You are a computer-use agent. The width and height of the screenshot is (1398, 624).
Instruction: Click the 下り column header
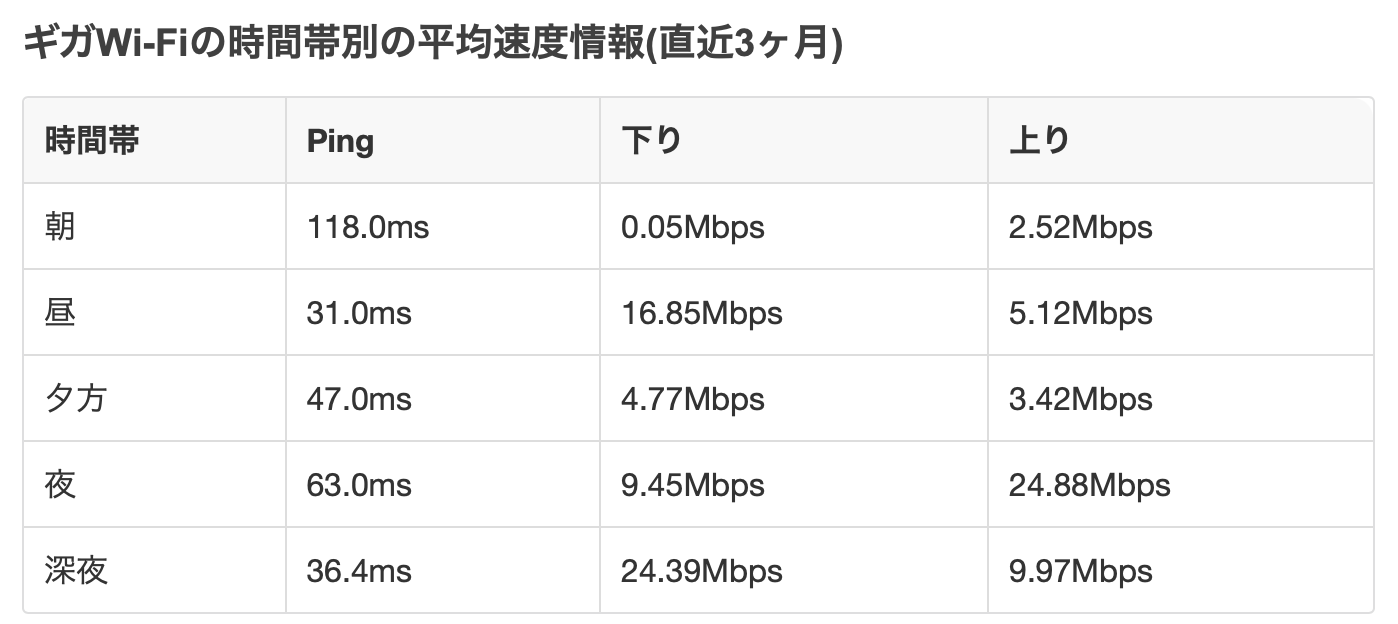[x=651, y=141]
